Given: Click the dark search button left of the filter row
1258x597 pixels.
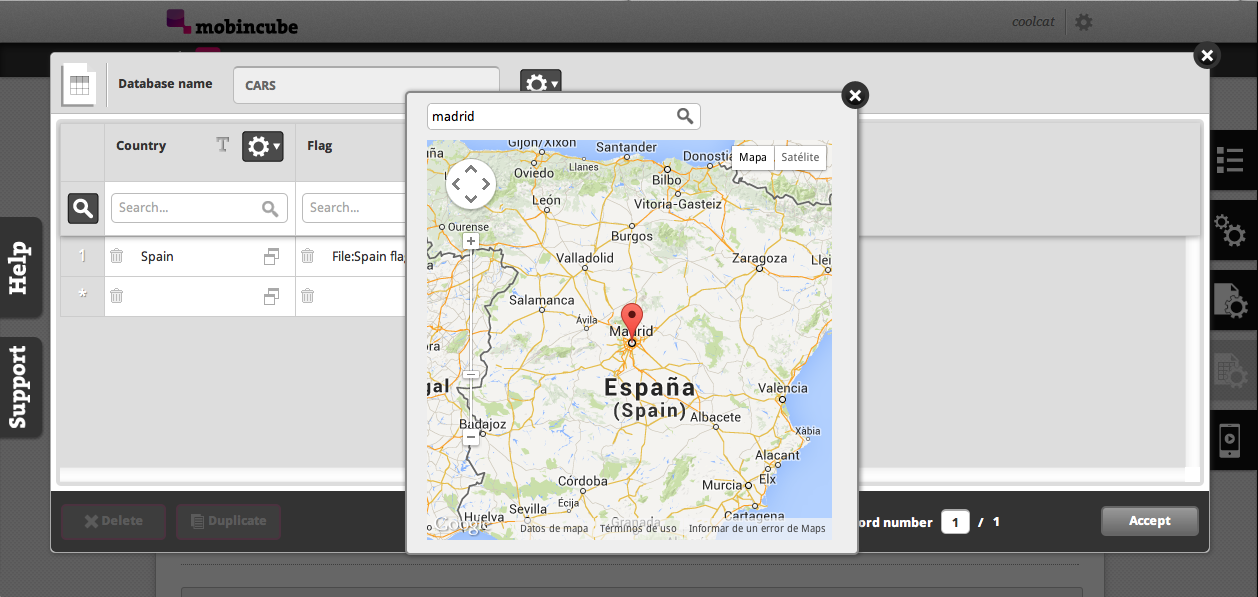Looking at the screenshot, I should tap(83, 208).
